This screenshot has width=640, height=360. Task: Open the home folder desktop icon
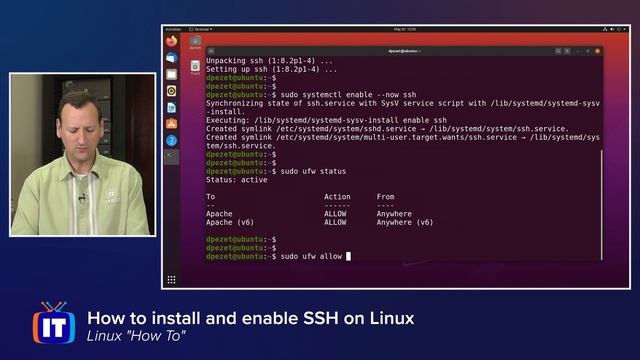195,42
